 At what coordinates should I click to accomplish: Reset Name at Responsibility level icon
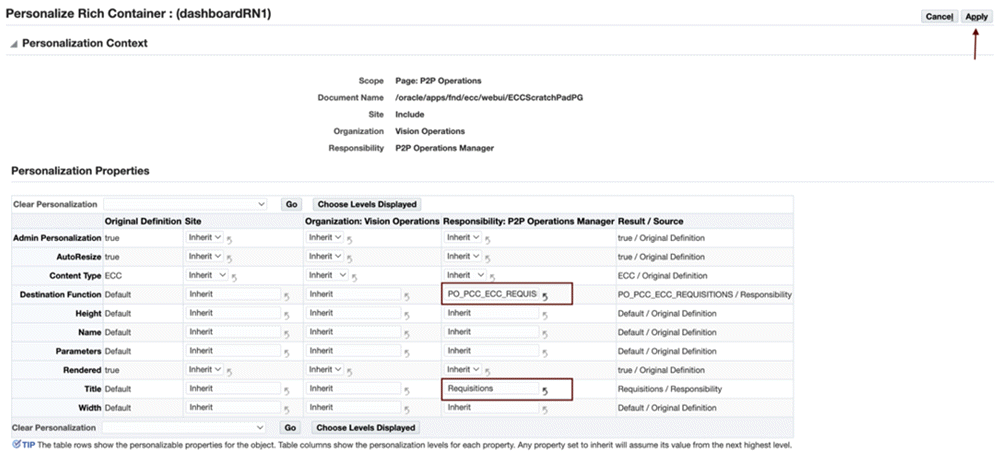[x=545, y=334]
